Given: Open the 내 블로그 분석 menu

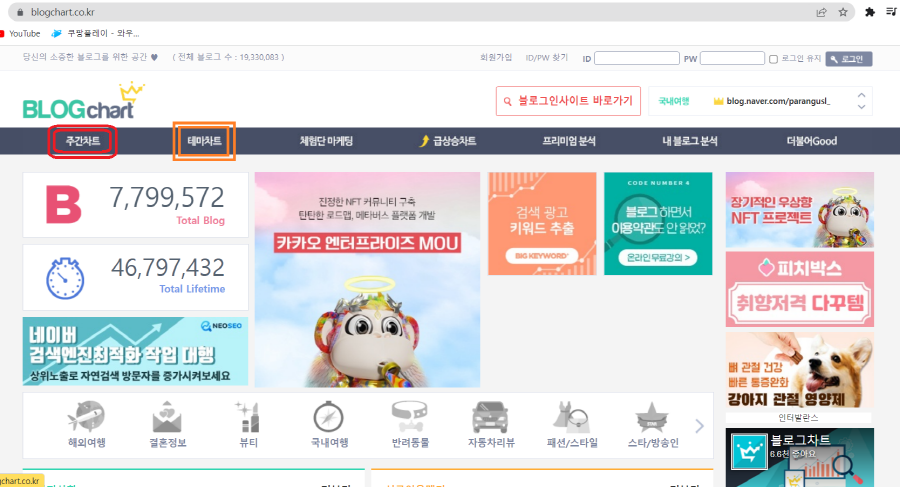Looking at the screenshot, I should (690, 141).
